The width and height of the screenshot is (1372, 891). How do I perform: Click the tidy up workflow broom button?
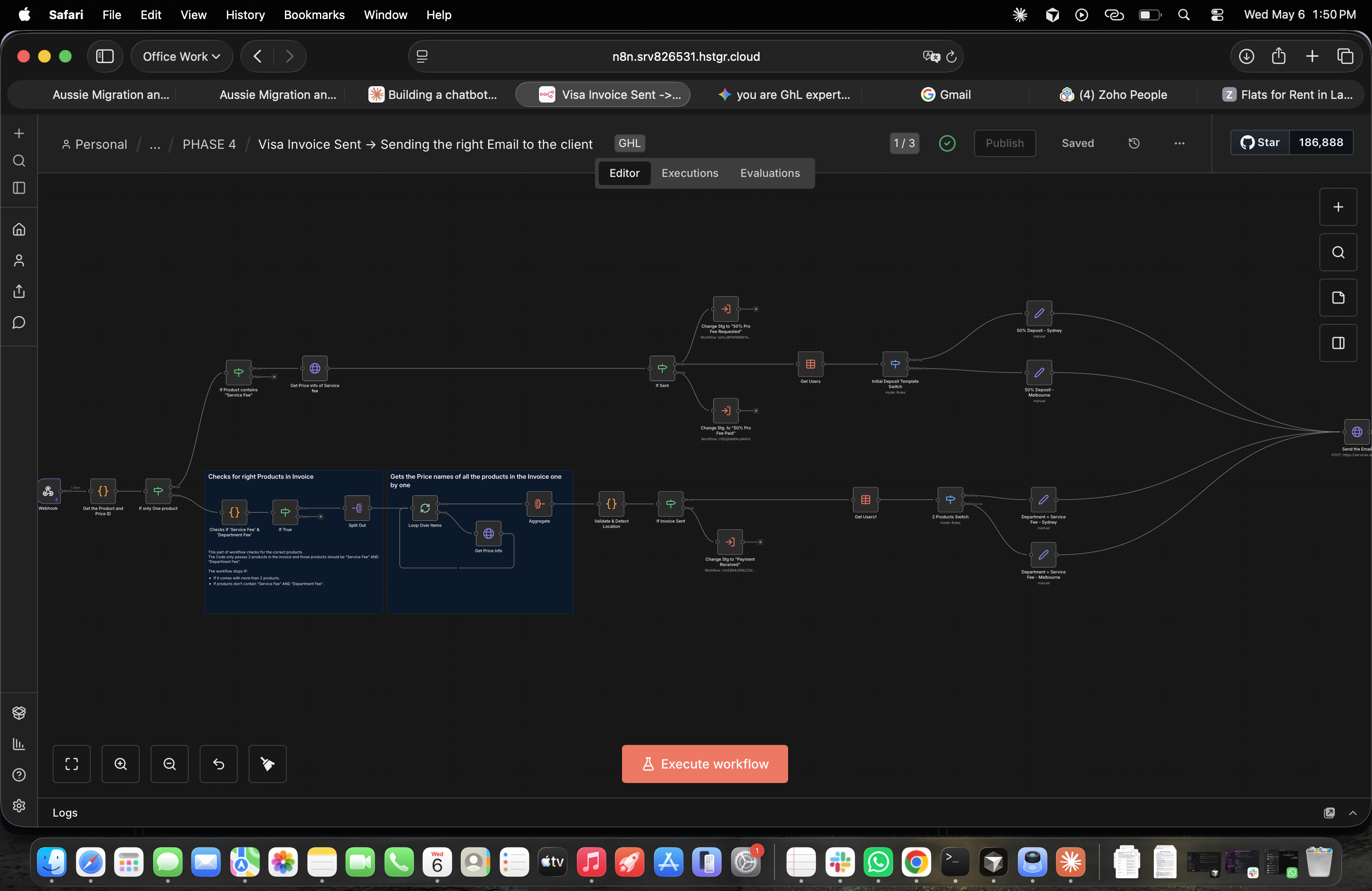coord(268,764)
